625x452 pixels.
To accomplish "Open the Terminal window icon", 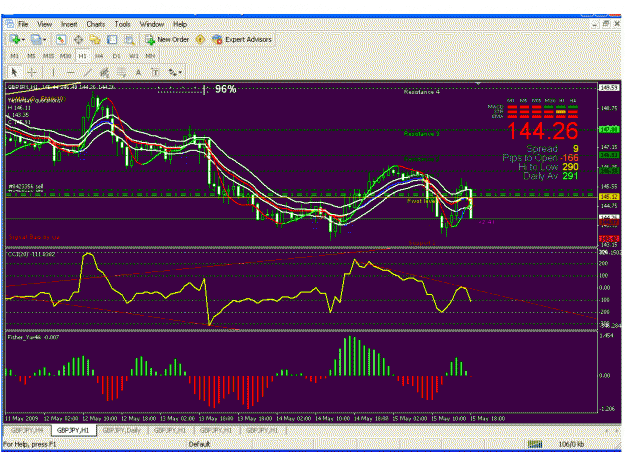I will tap(112, 39).
